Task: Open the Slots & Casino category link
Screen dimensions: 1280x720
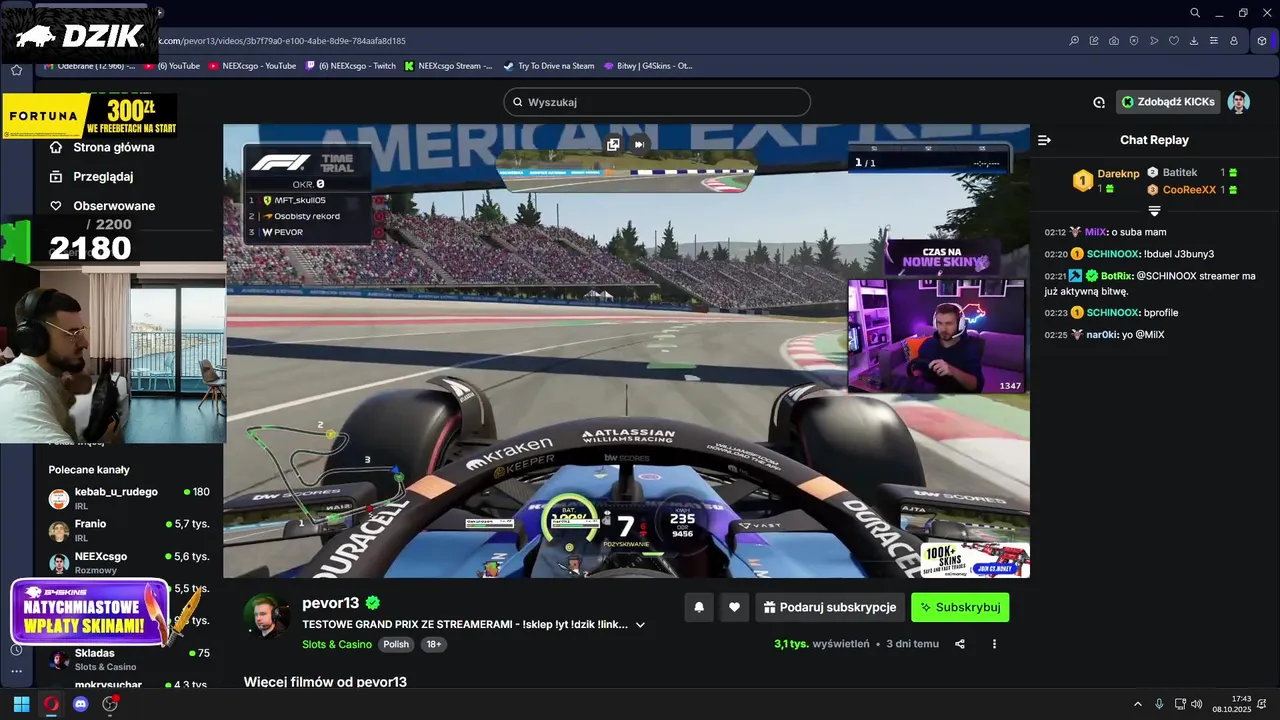Action: coord(337,645)
